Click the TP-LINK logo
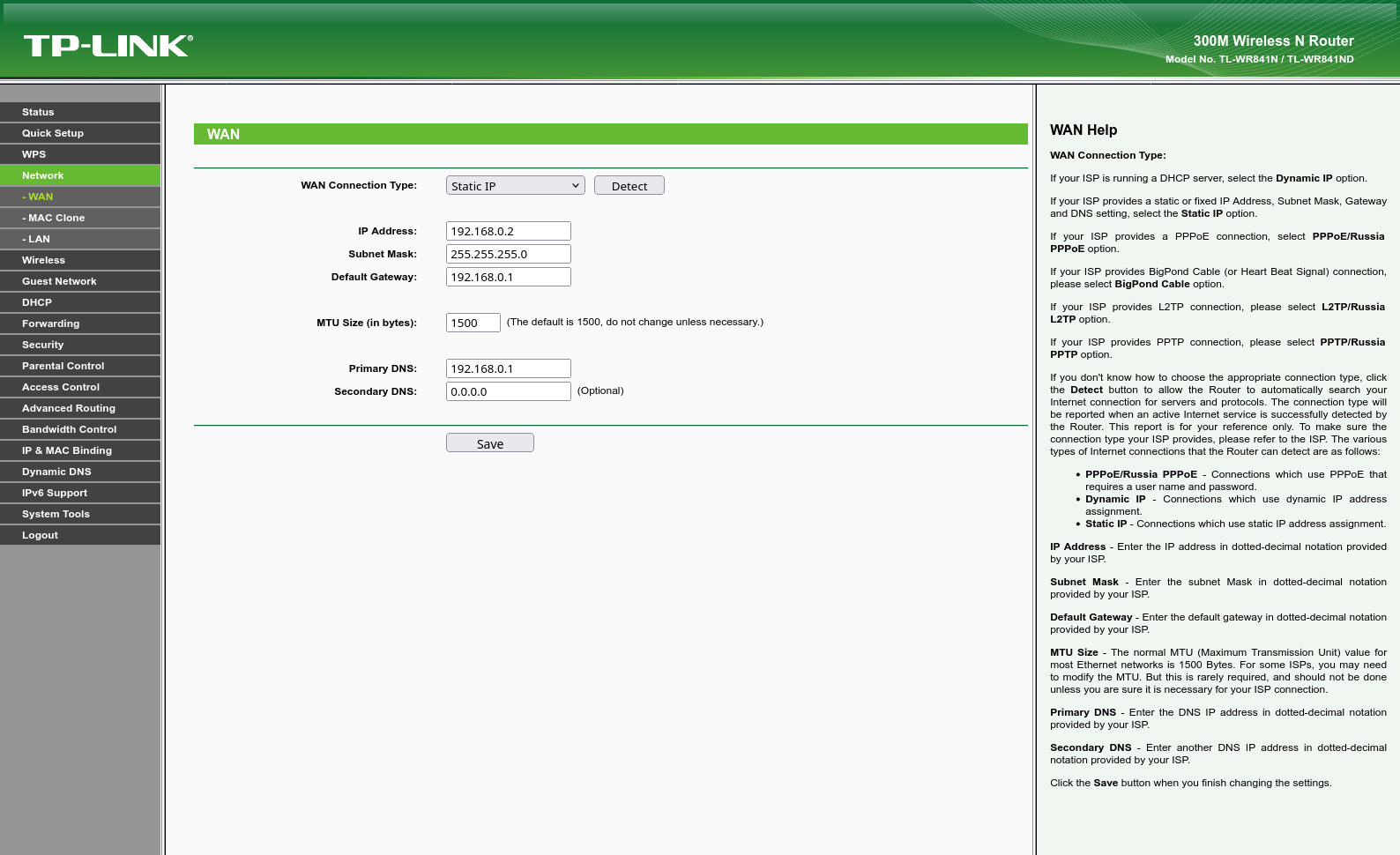The image size is (1400, 855). (x=108, y=46)
